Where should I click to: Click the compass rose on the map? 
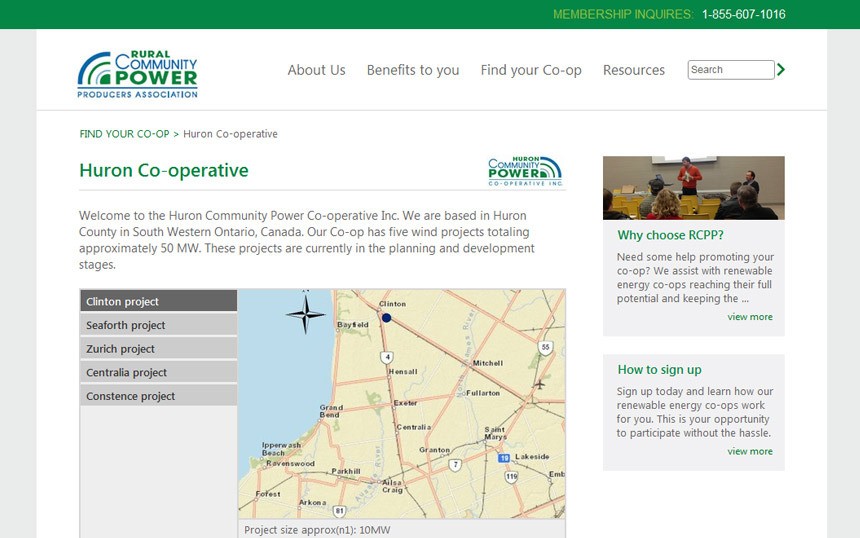click(305, 314)
